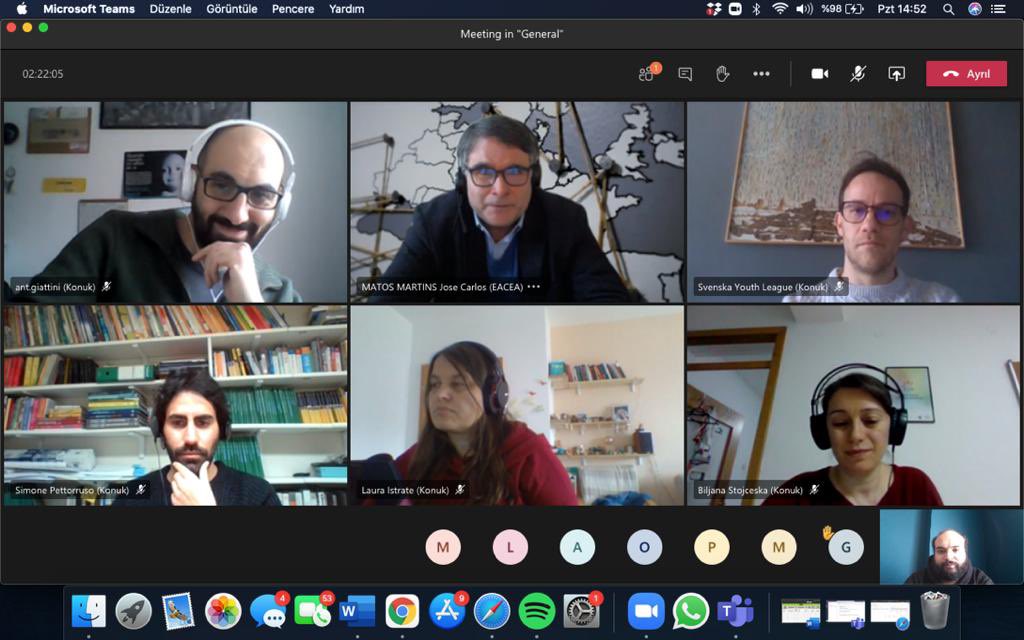Screen dimensions: 1024x640
Task: Open the Trash from the Dock
Action: pos(935,610)
